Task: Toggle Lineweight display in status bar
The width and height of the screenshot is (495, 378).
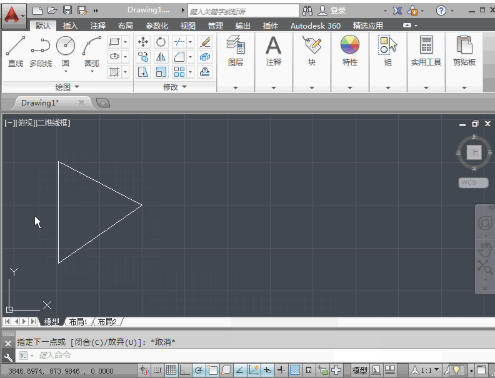Action: [281, 370]
